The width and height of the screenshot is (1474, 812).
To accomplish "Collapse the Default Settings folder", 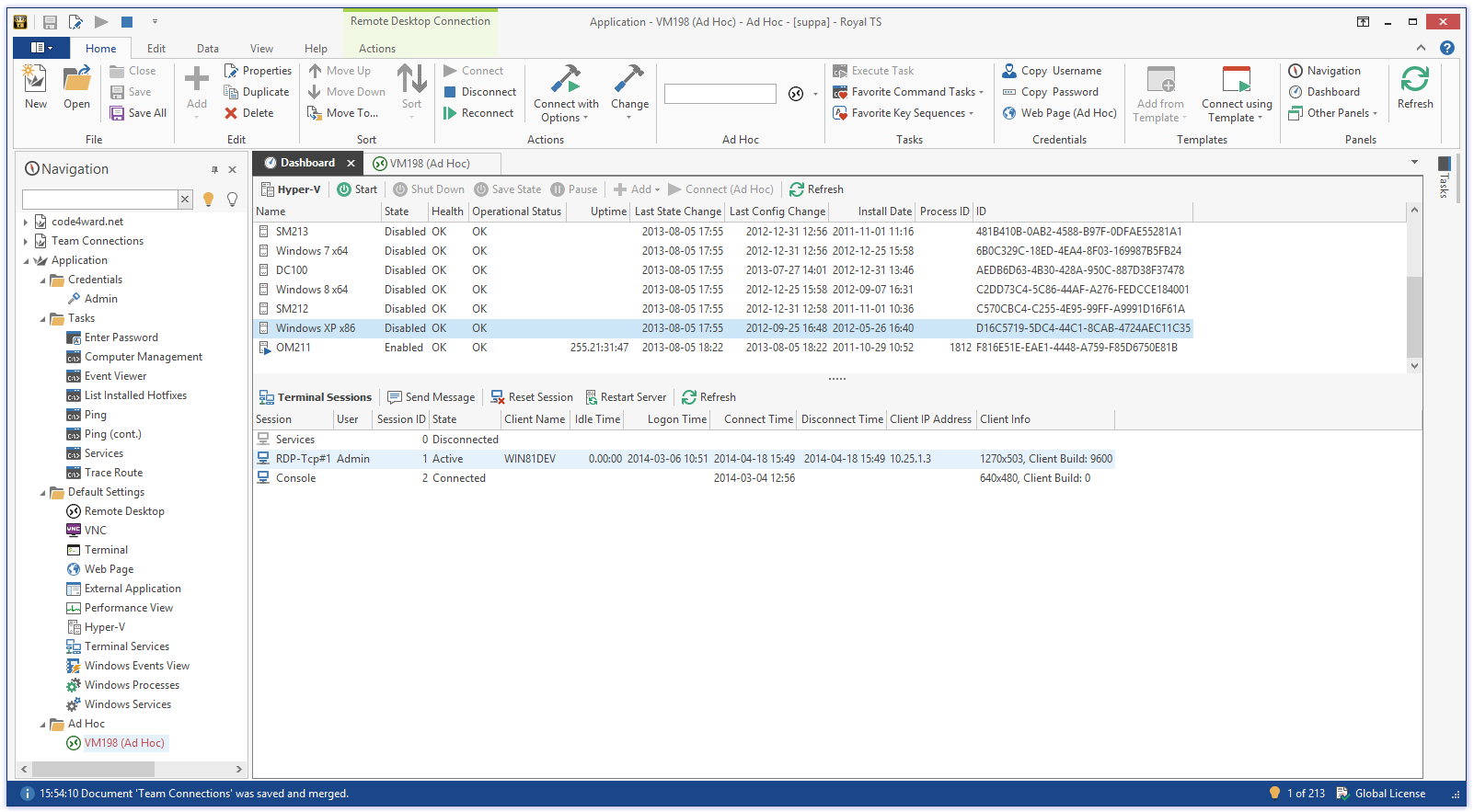I will click(42, 493).
